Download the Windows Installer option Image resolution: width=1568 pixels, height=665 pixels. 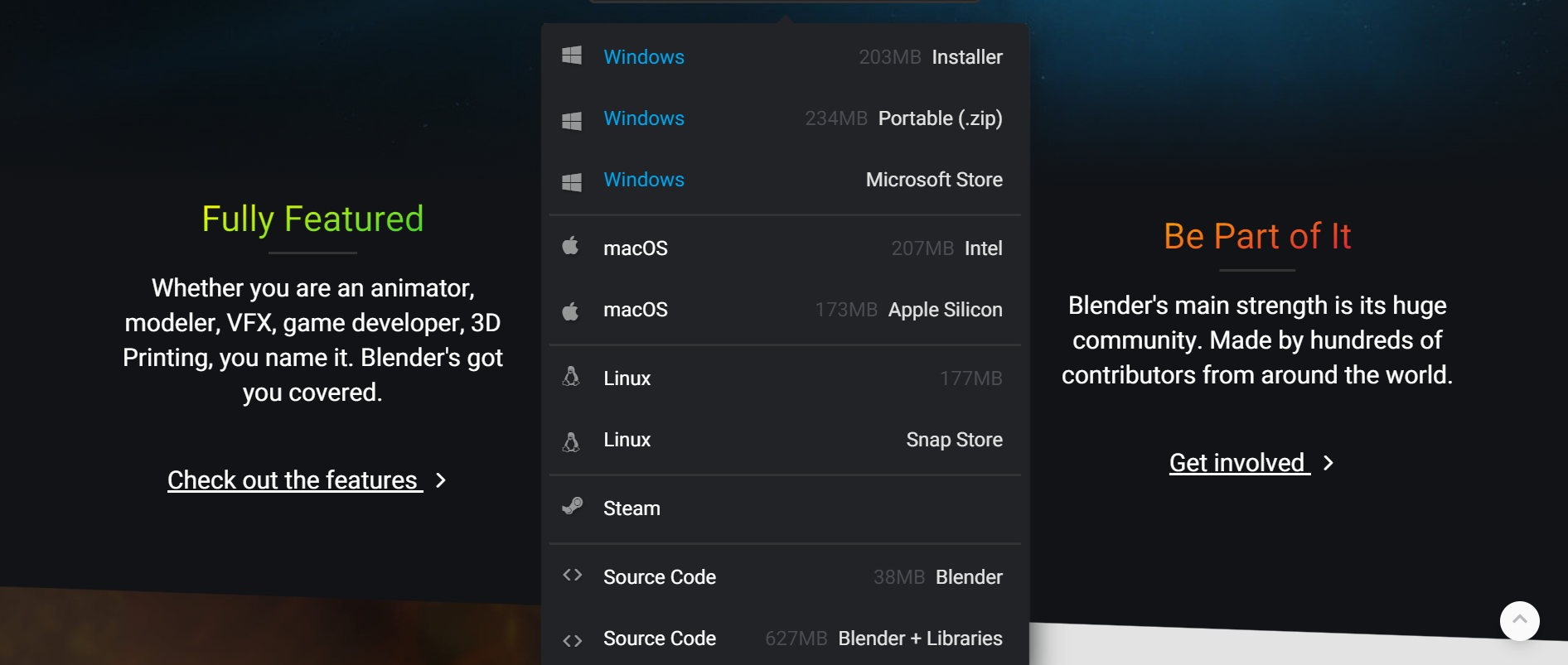tap(785, 57)
